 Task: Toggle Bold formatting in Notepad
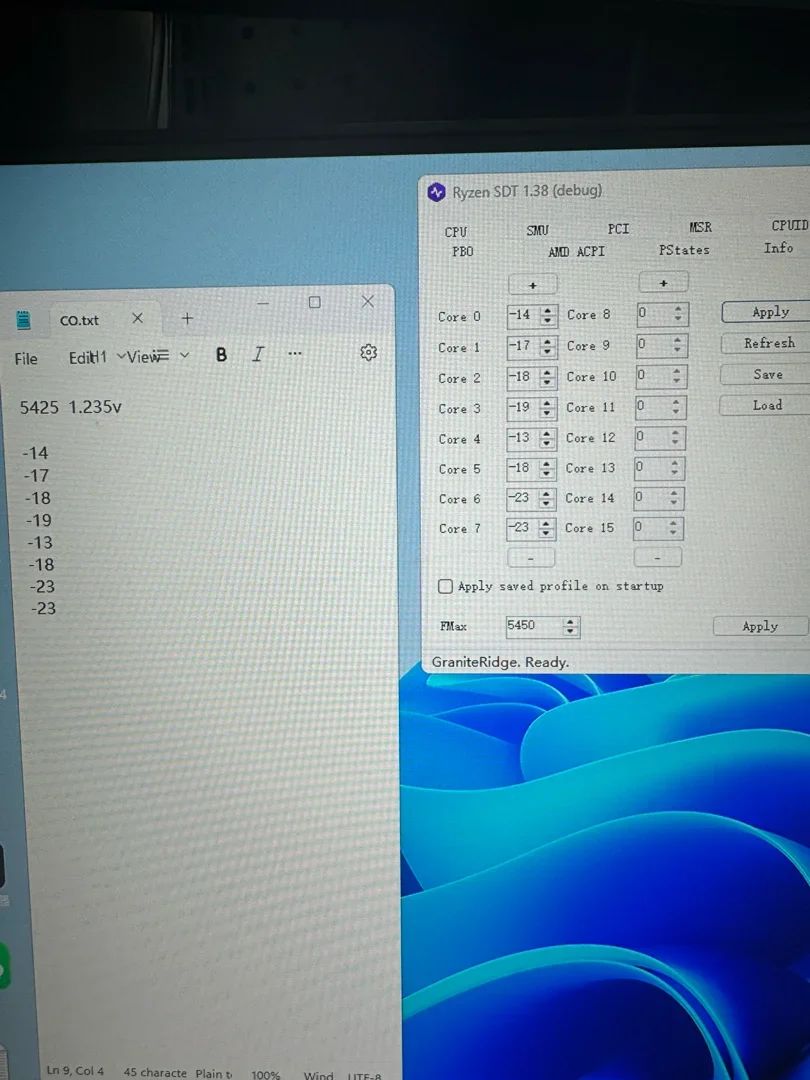pos(221,354)
